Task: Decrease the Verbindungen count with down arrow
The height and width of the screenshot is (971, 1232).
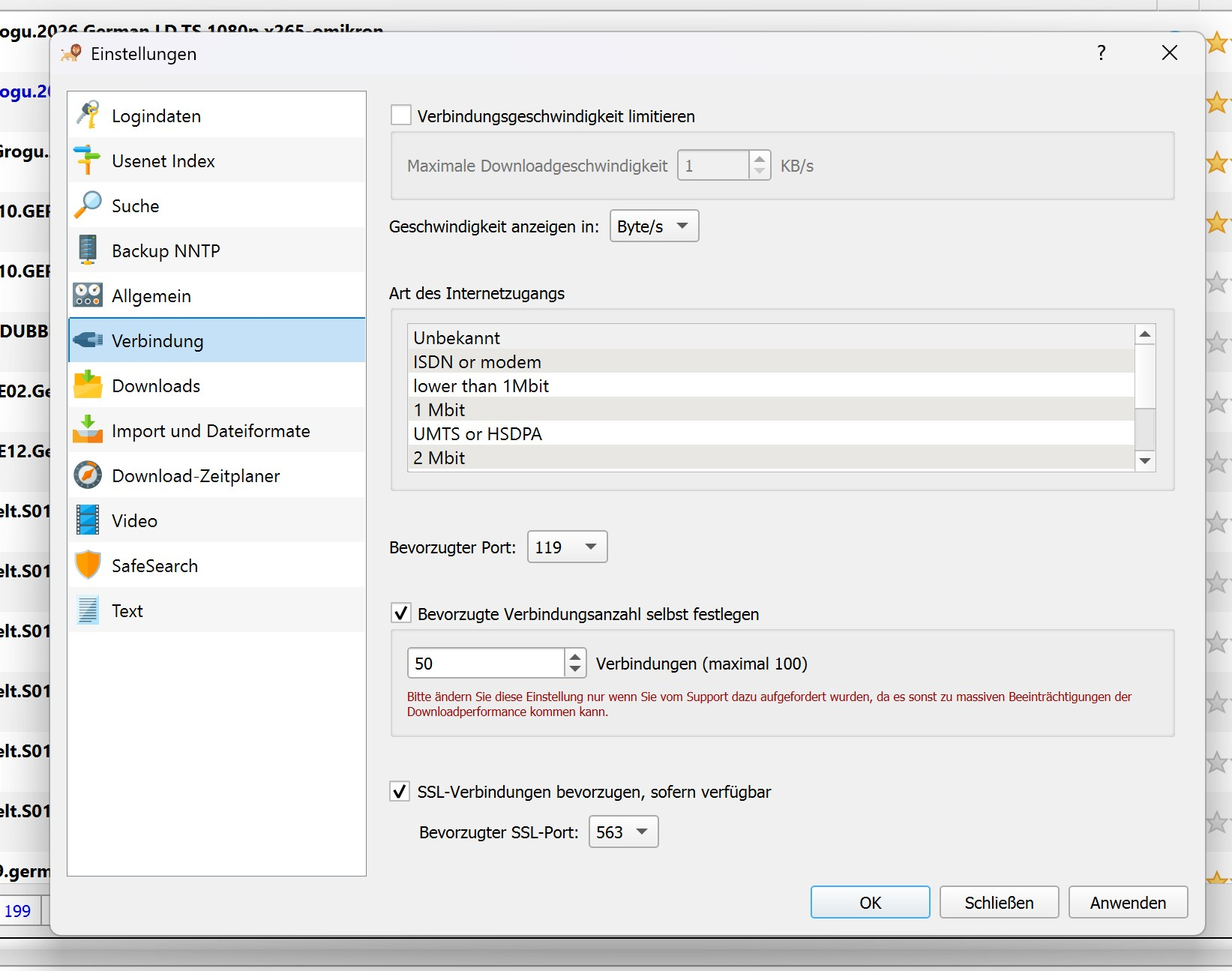Action: pos(575,670)
